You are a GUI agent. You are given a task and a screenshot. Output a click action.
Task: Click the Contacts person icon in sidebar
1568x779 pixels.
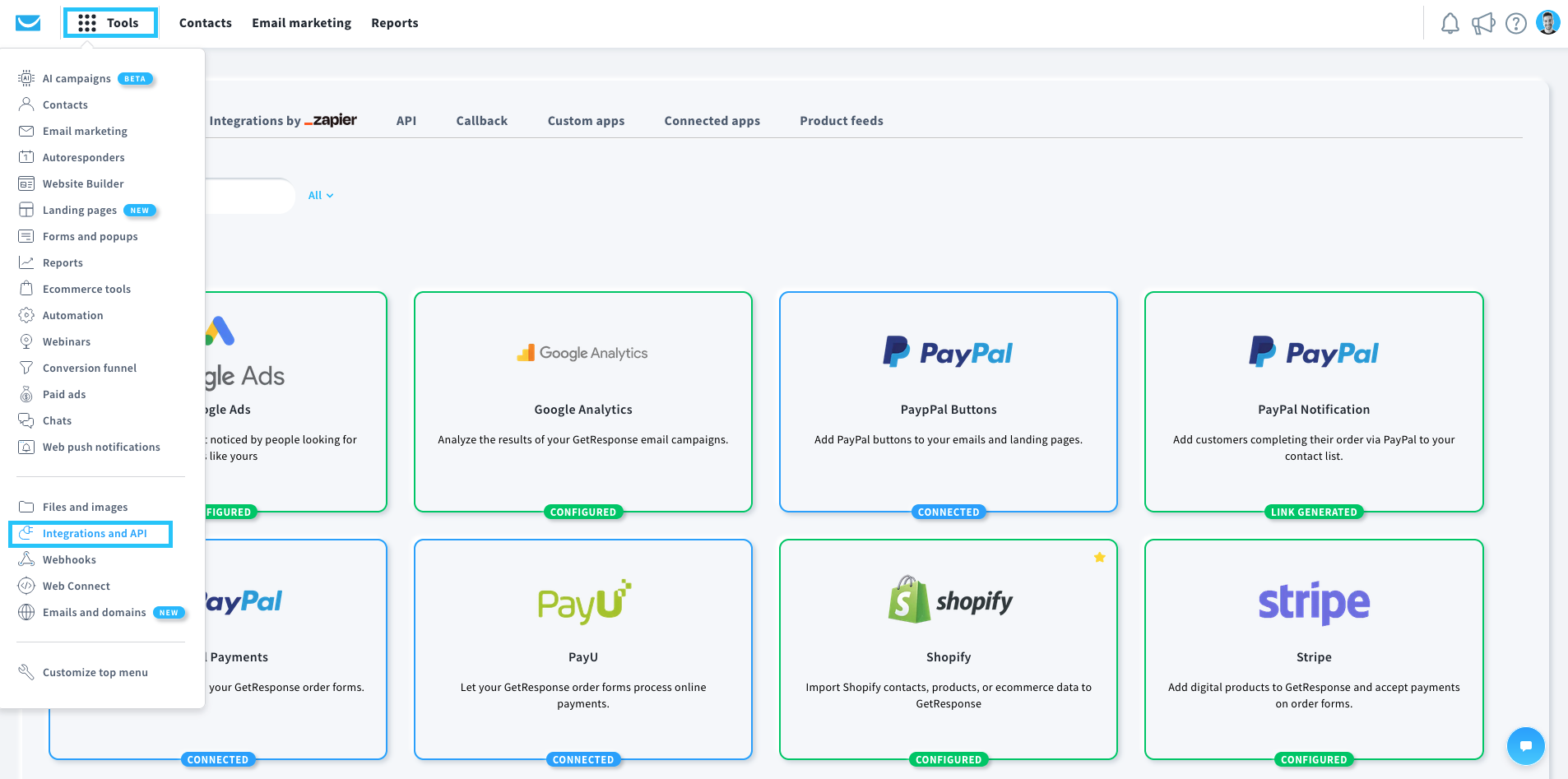(x=26, y=104)
